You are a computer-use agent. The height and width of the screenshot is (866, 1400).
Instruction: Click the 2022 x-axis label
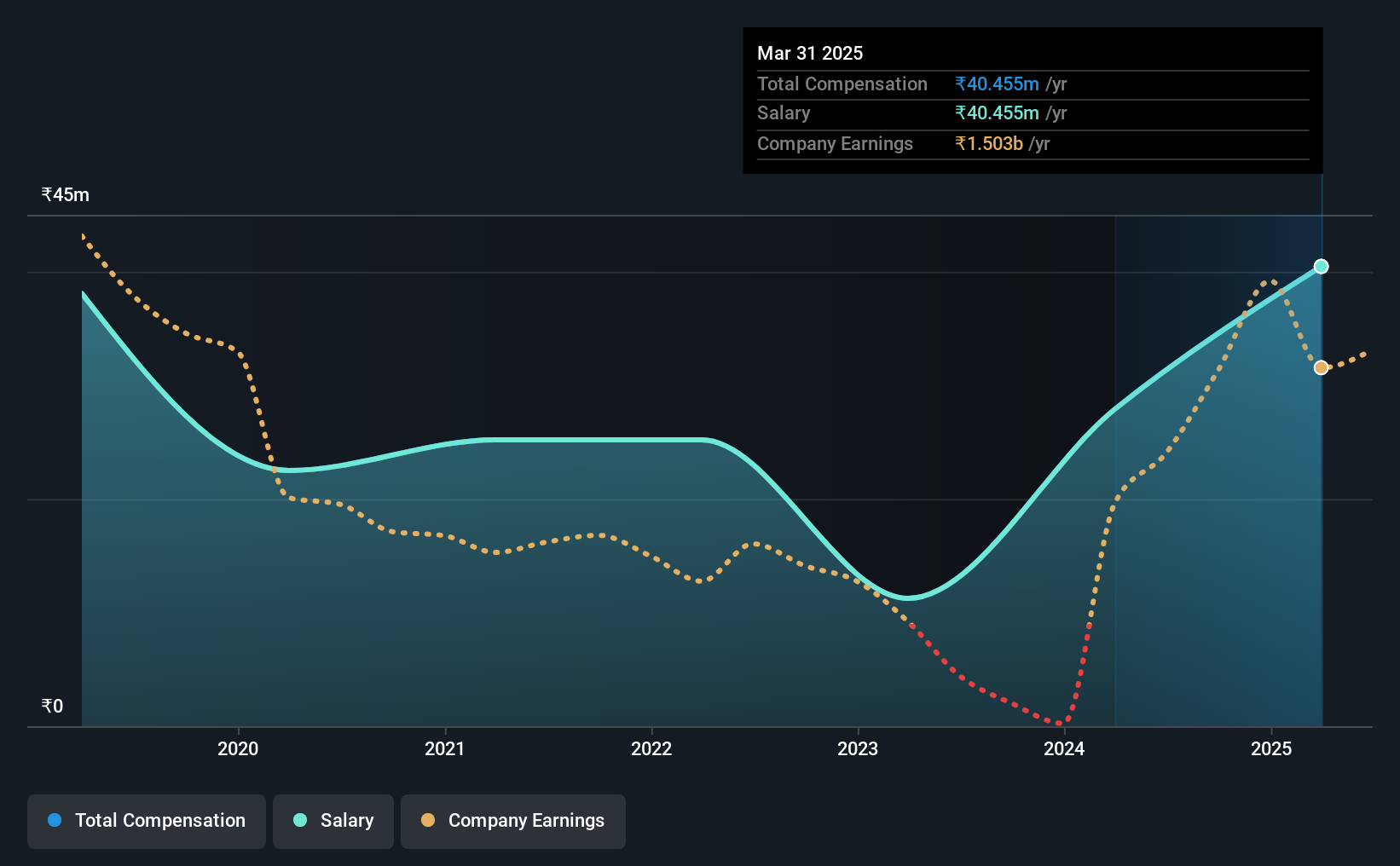point(651,748)
